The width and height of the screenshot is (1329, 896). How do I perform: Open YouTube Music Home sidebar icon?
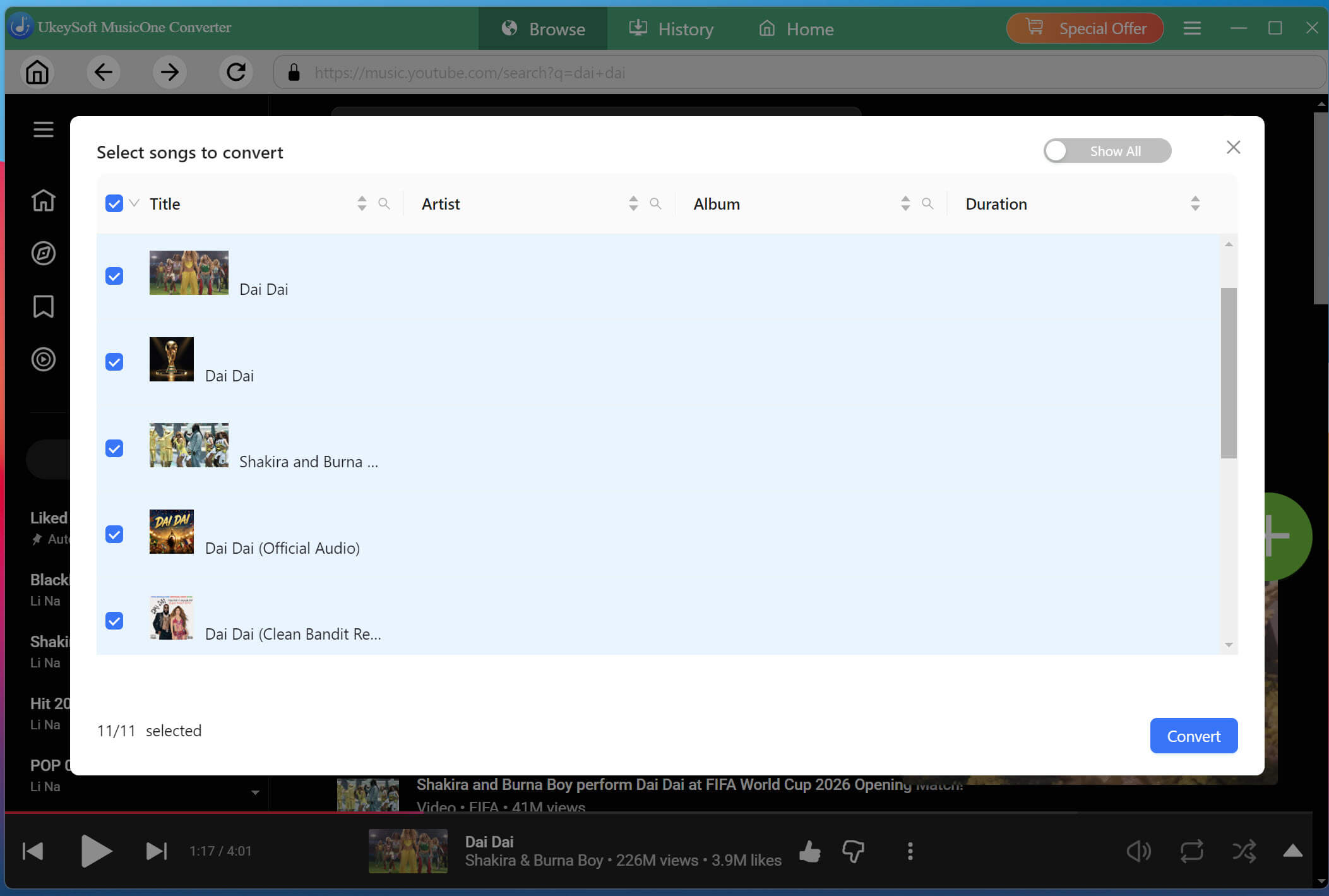(43, 200)
